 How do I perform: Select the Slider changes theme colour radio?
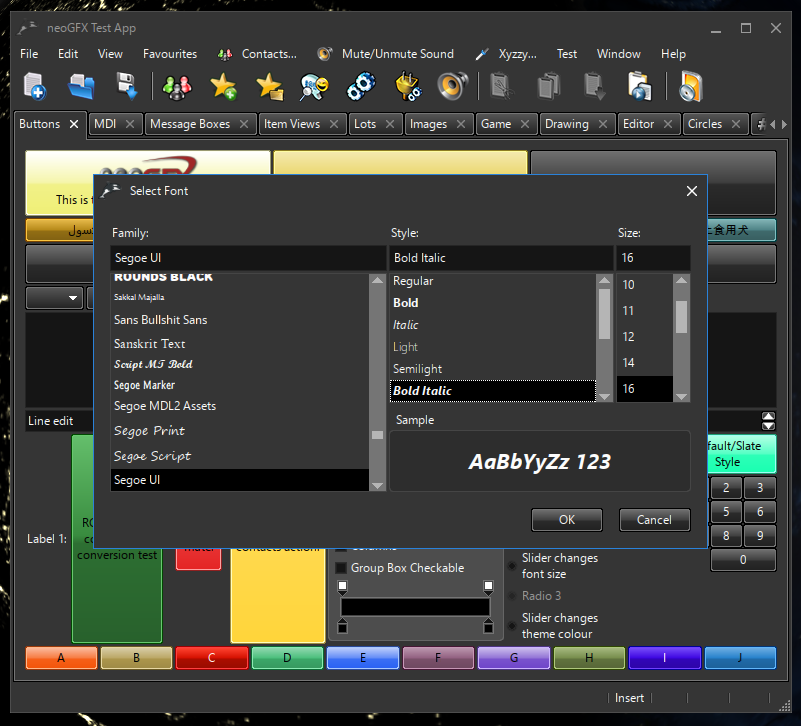(x=513, y=627)
